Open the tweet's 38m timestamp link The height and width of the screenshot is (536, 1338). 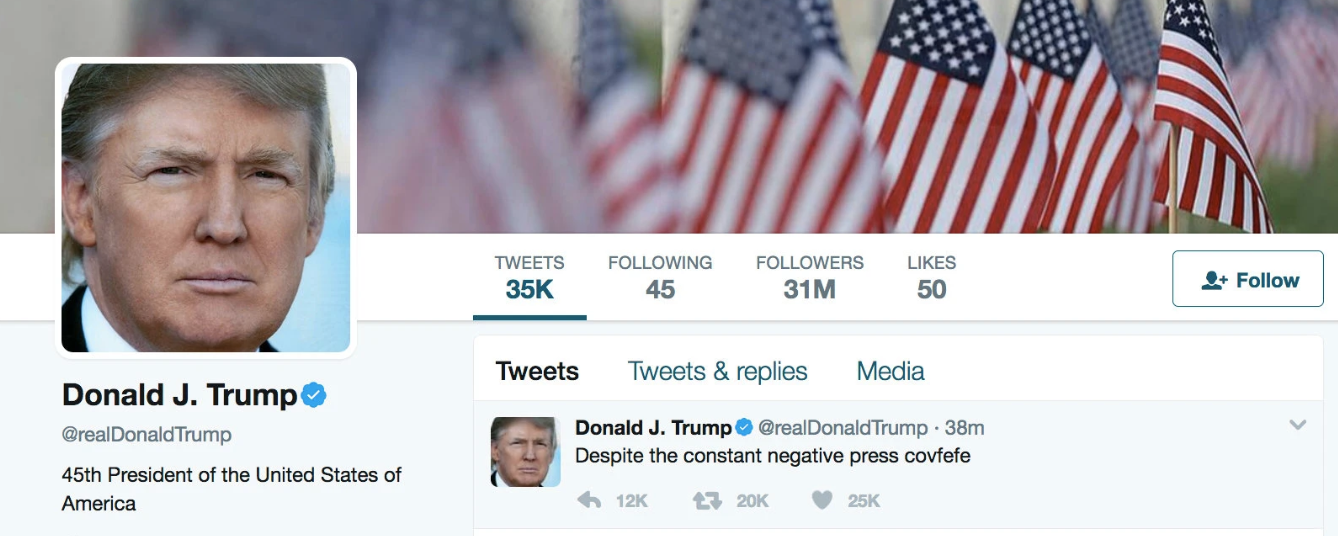[964, 428]
